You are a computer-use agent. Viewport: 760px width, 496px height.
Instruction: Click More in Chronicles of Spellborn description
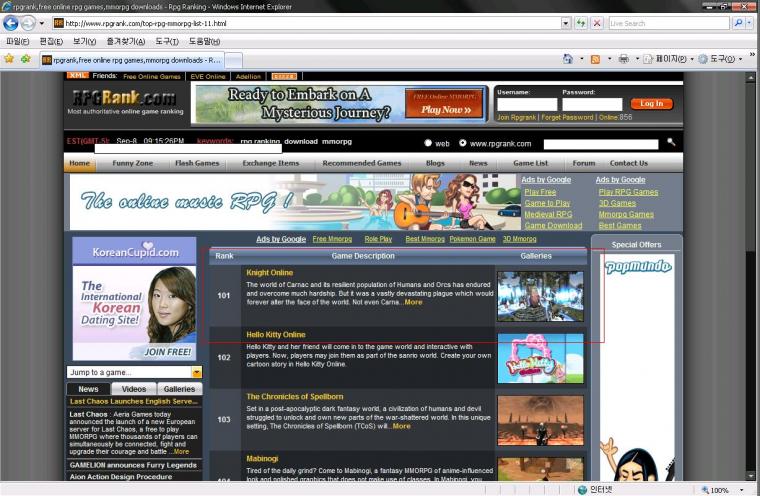pos(401,426)
